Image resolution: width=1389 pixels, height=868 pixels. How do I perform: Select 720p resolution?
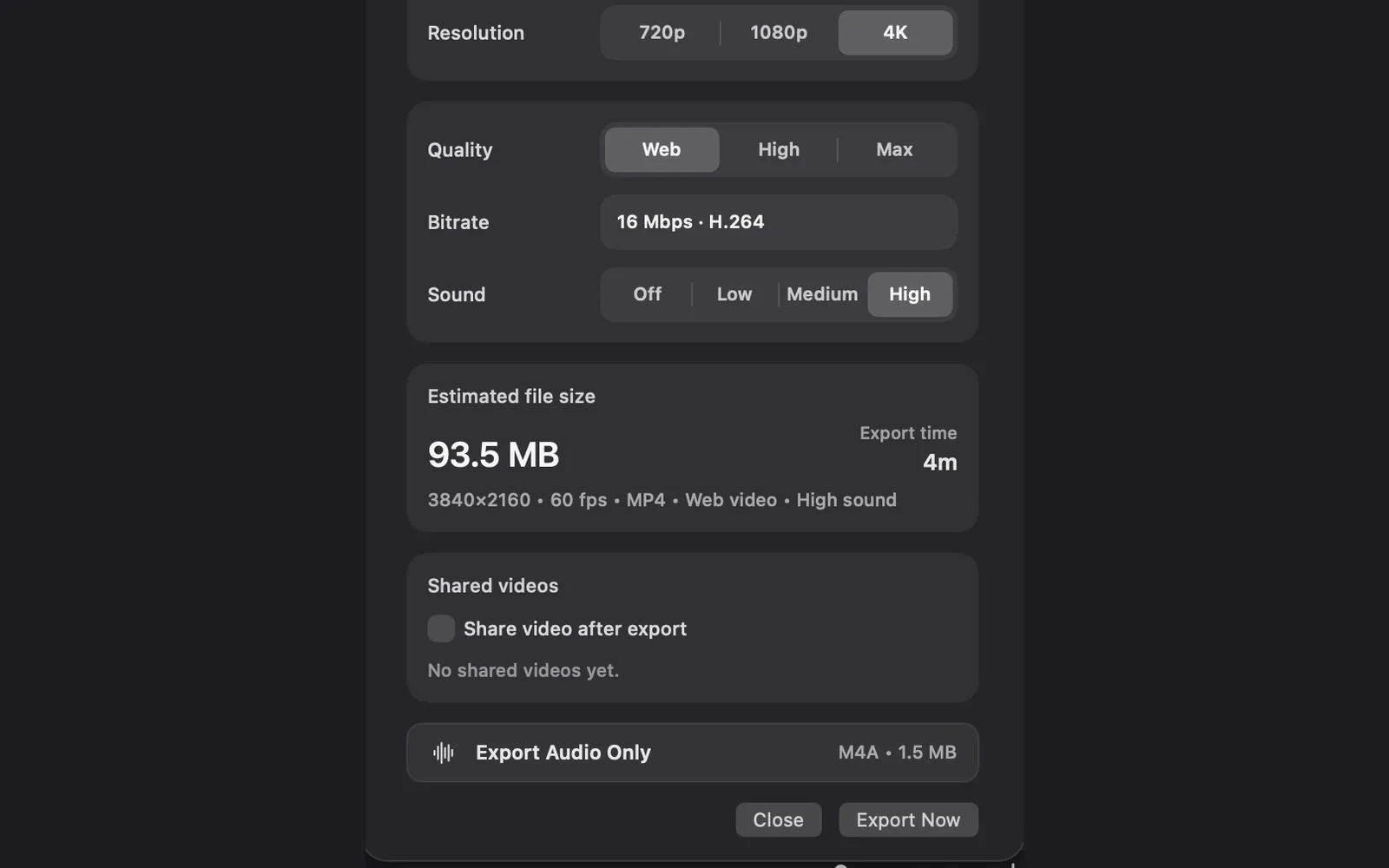(x=662, y=33)
